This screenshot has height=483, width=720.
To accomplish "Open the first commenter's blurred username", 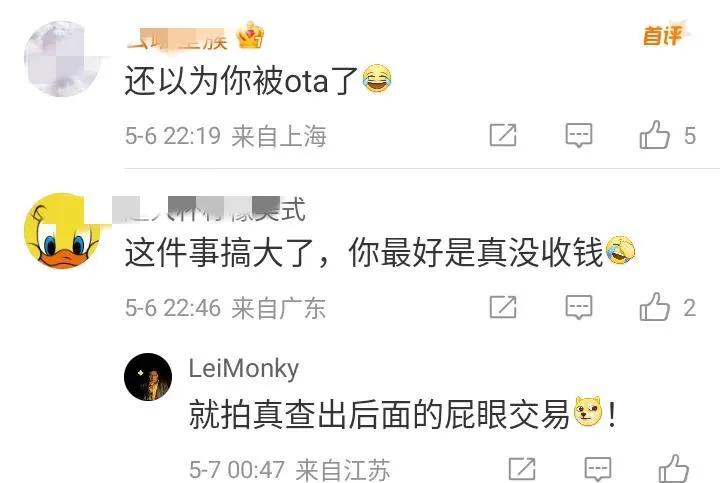I will click(177, 39).
